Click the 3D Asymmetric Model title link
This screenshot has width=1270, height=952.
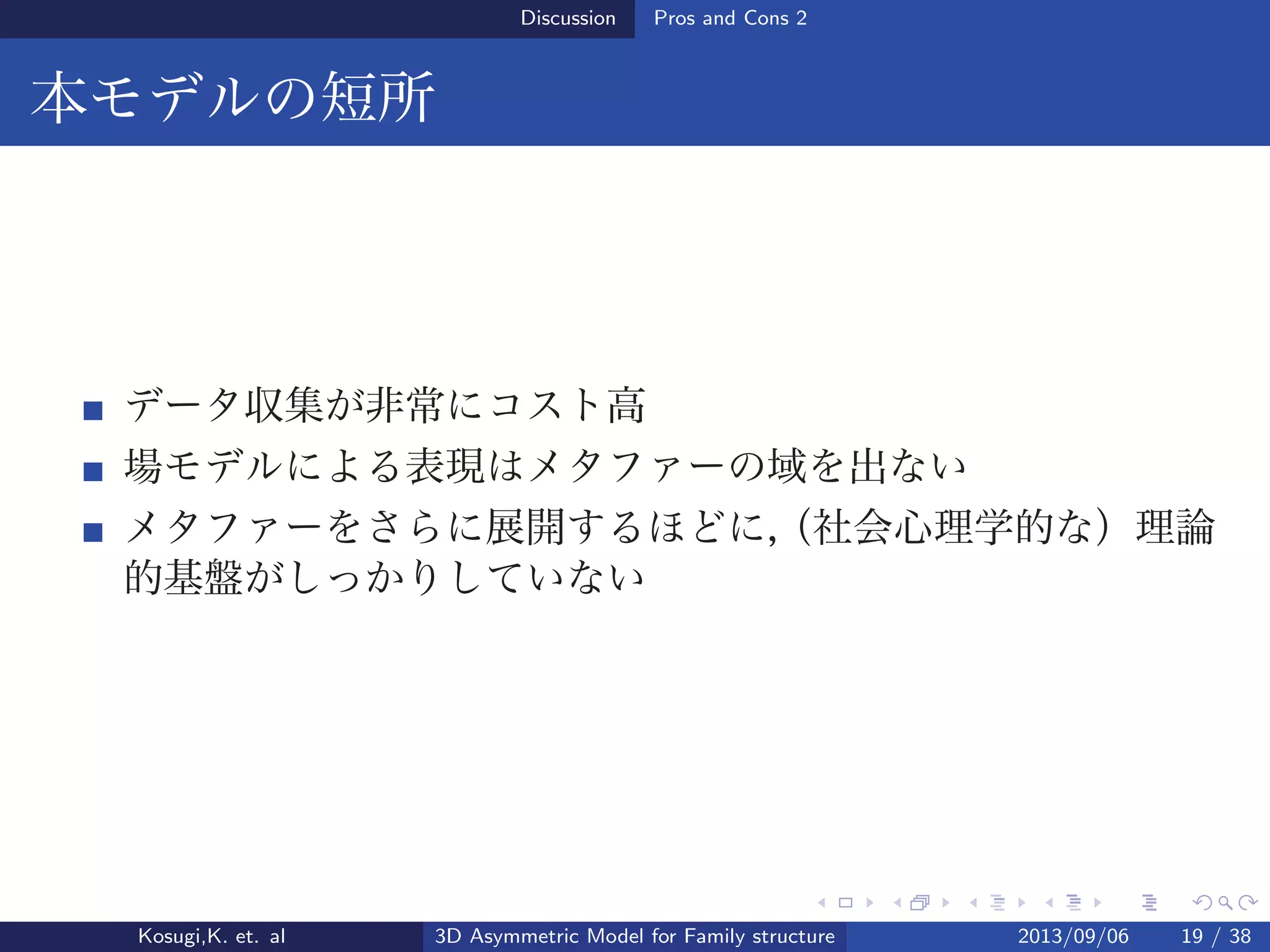tap(634, 936)
